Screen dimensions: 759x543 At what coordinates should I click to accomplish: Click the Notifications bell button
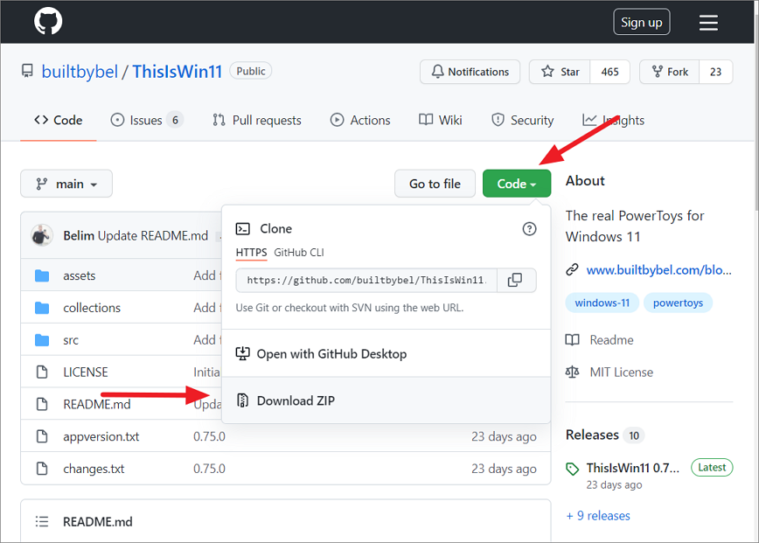(470, 72)
